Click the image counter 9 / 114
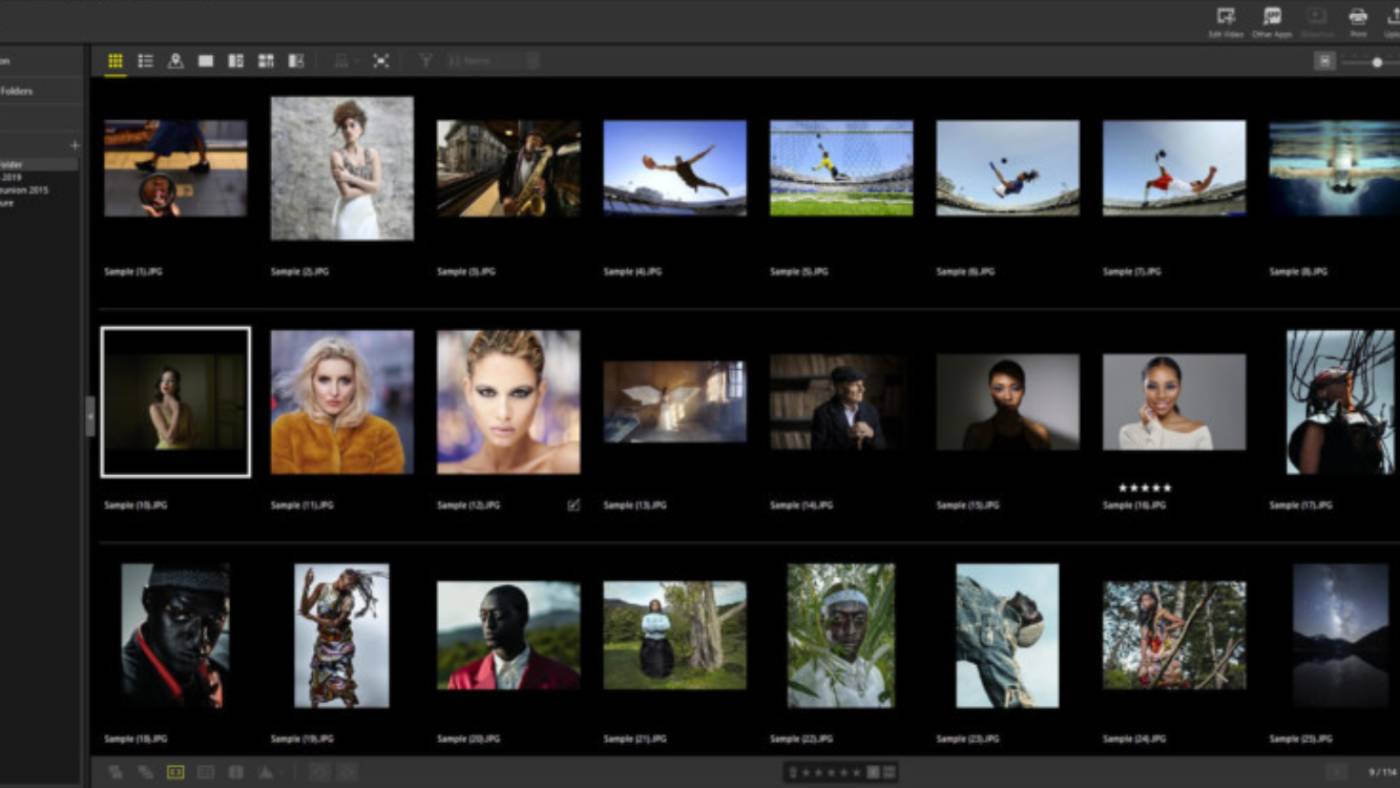 point(1381,772)
